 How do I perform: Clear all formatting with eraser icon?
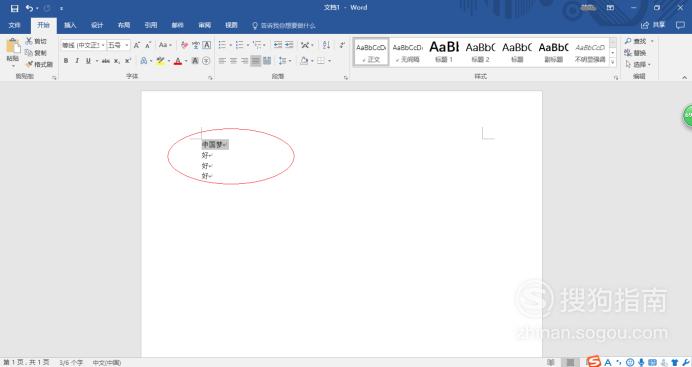pos(184,45)
